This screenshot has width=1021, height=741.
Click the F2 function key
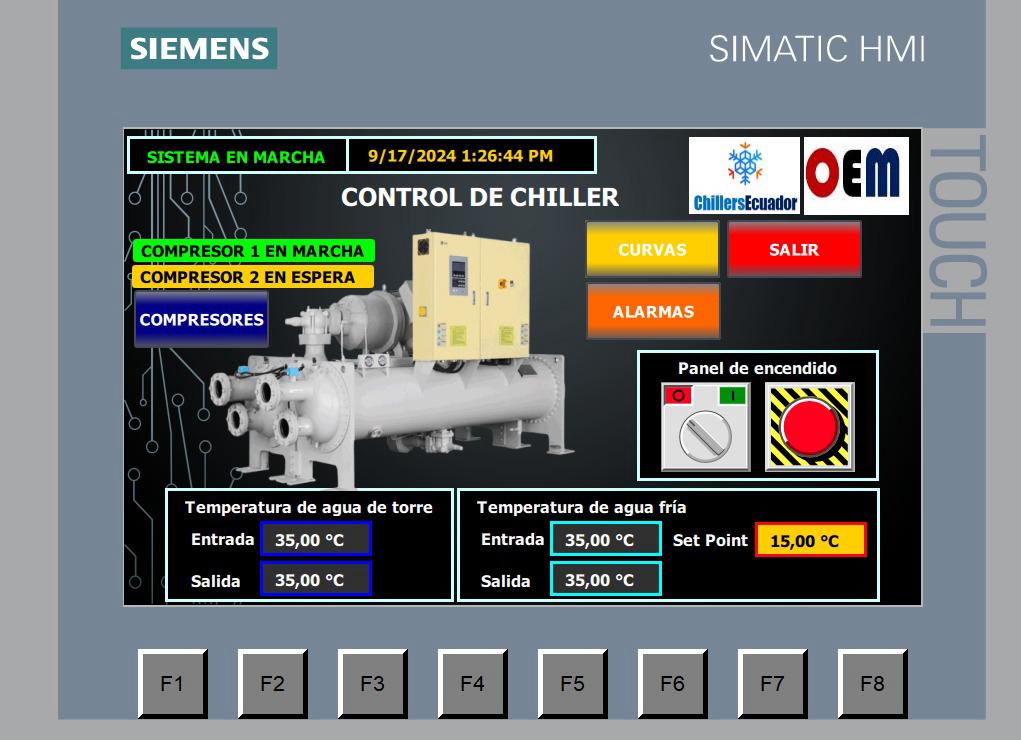click(272, 684)
